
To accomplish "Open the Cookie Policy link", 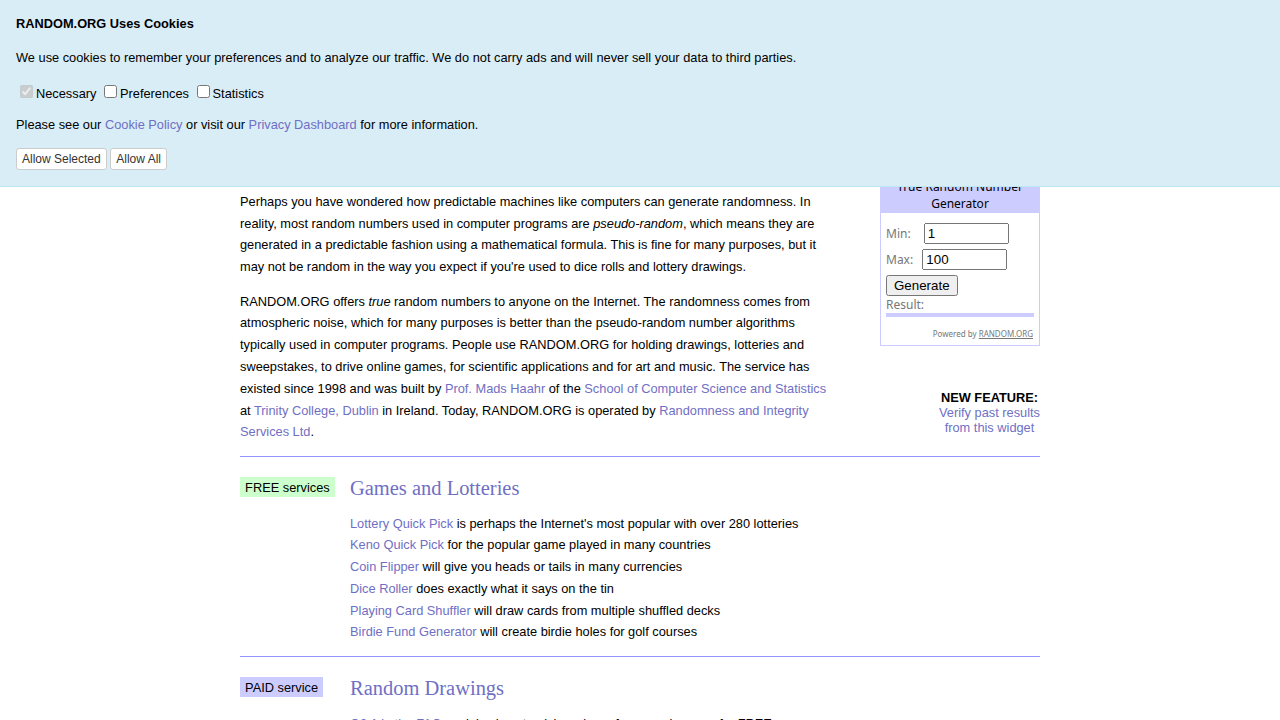I will coord(144,125).
